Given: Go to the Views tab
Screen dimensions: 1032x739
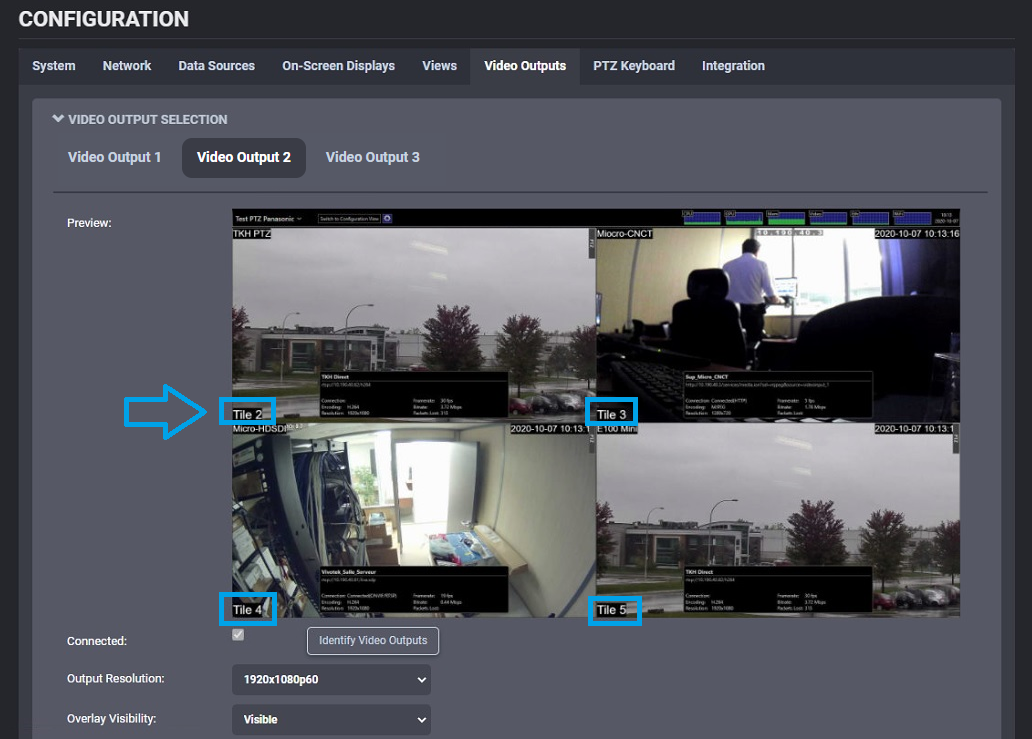Looking at the screenshot, I should point(439,66).
